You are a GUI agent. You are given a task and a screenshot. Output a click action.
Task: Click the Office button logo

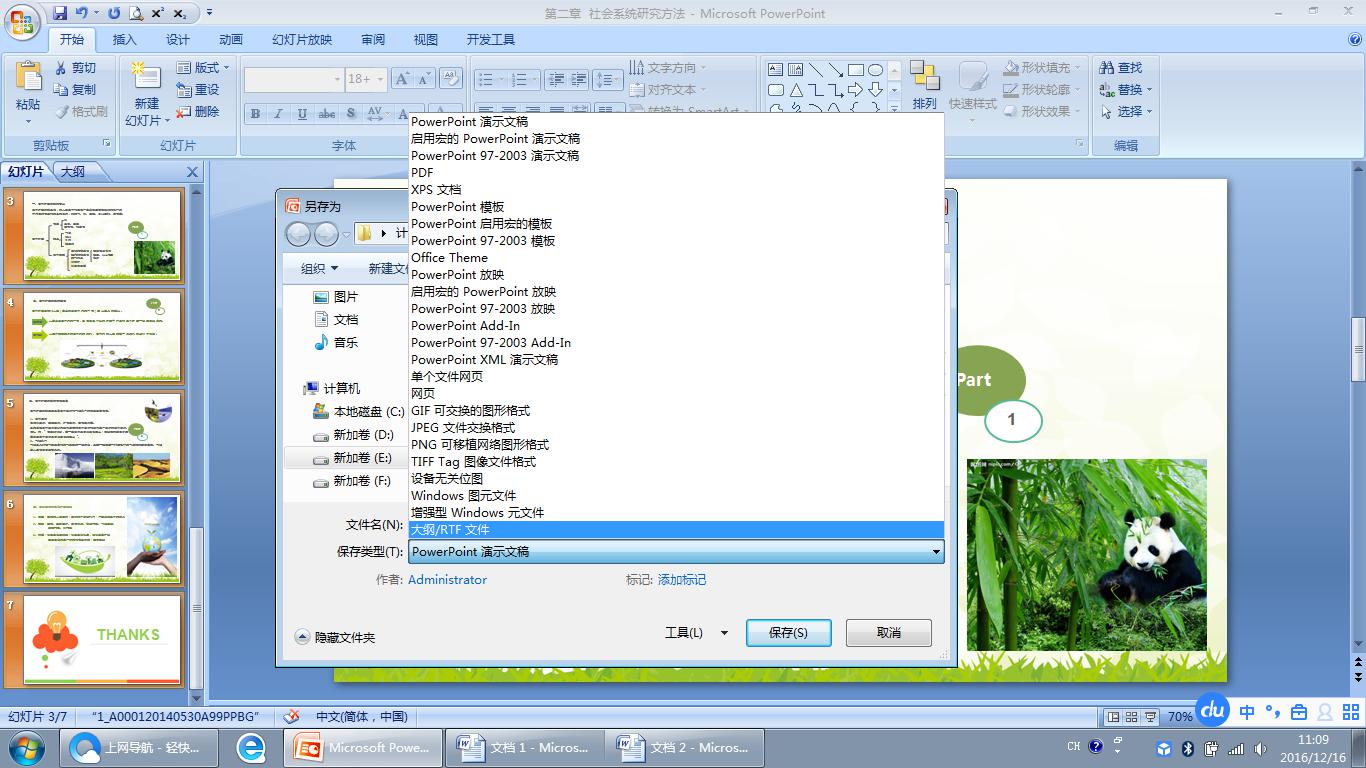pos(21,21)
